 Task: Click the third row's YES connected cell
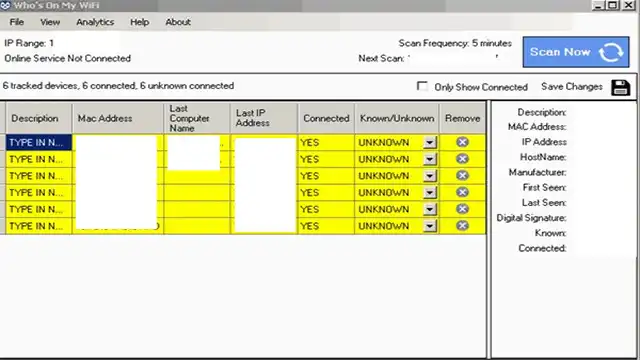(326, 176)
